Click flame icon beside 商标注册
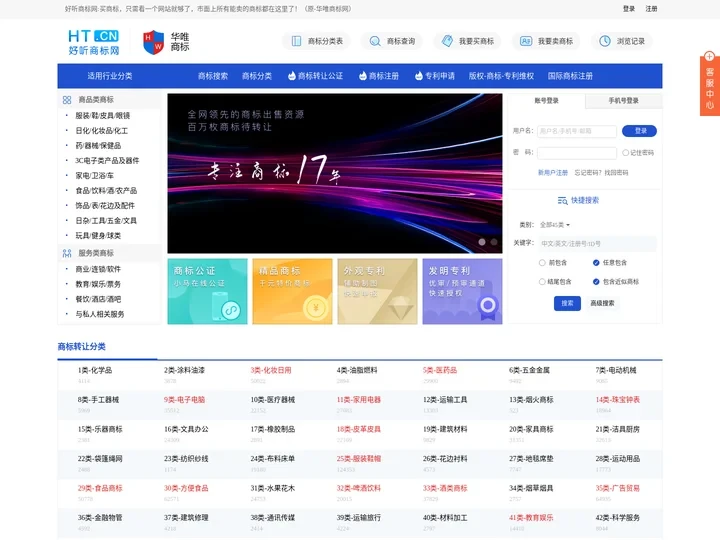 363,76
